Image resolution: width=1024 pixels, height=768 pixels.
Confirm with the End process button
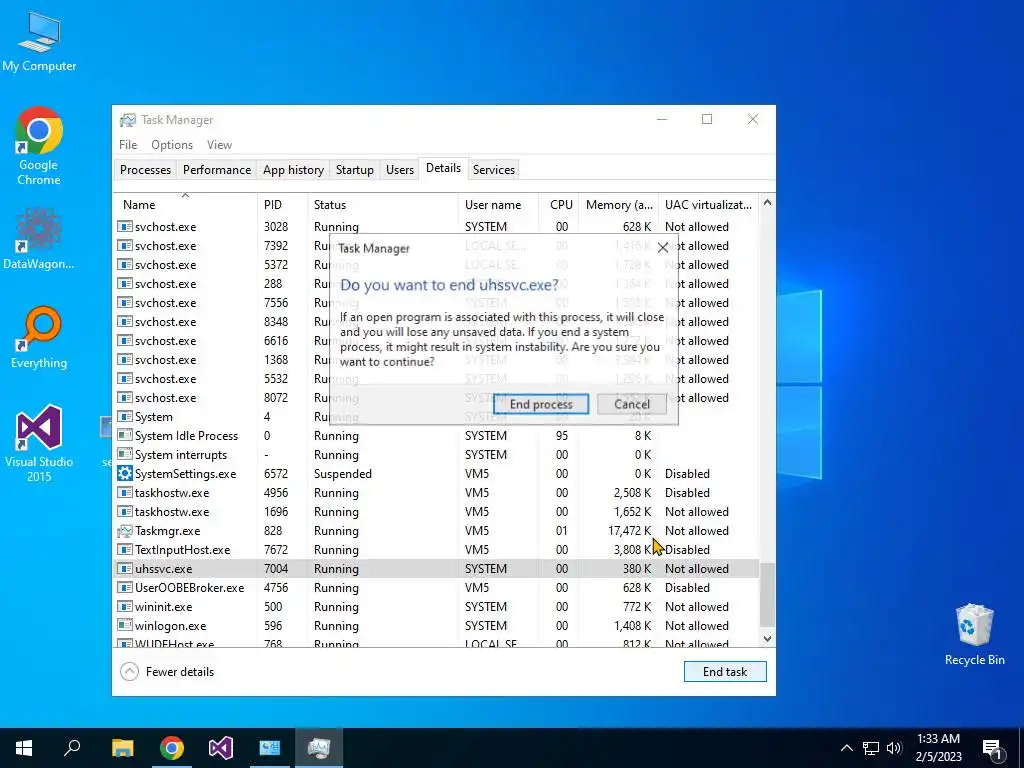(541, 404)
